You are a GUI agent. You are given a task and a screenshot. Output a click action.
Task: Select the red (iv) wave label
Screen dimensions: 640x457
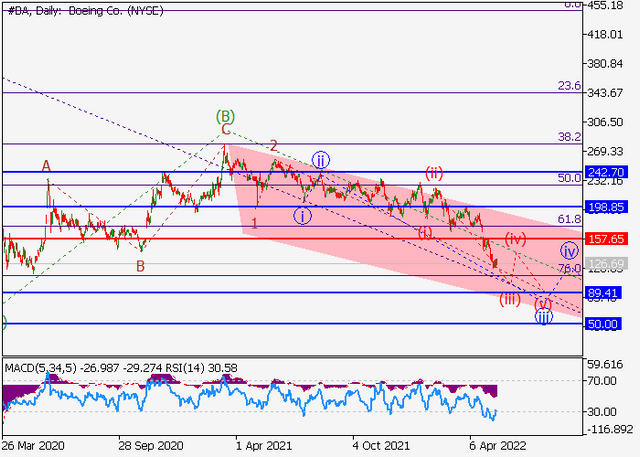click(516, 239)
